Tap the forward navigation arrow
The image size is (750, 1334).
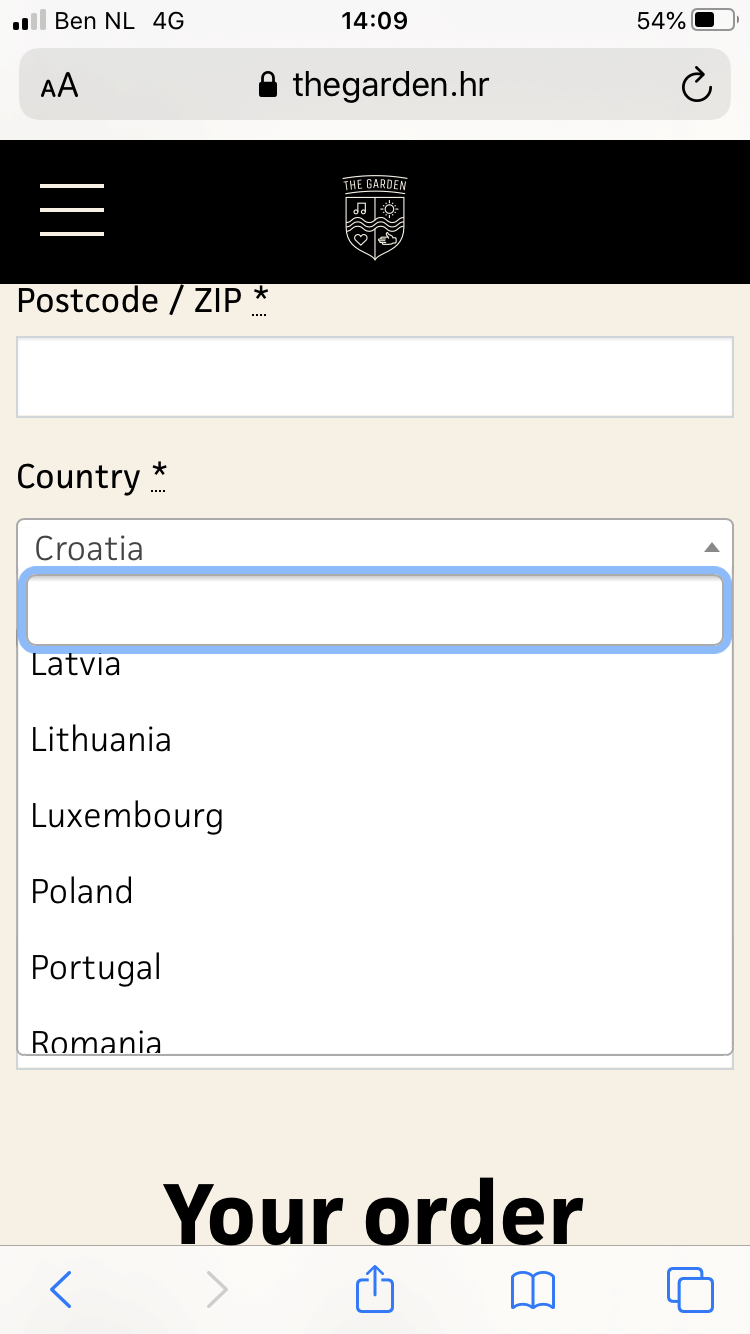(x=217, y=1290)
